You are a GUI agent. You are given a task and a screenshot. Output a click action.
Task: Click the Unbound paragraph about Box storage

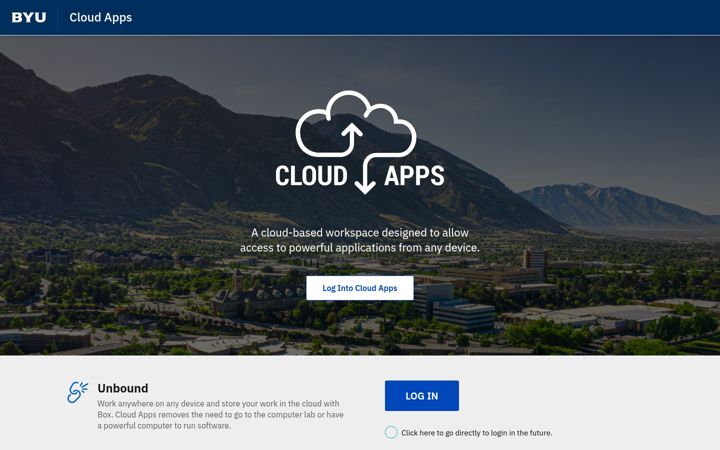tap(220, 415)
